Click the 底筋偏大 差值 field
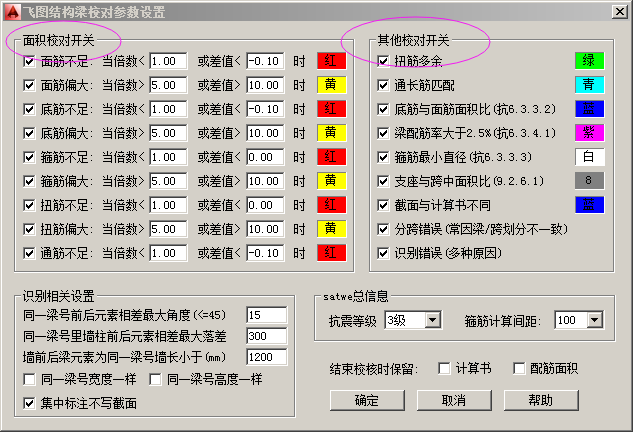The height and width of the screenshot is (432, 633). (265, 133)
